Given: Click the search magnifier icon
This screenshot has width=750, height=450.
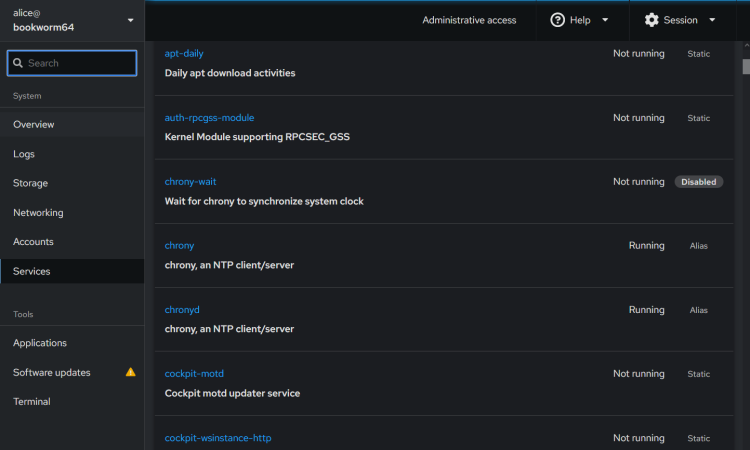Looking at the screenshot, I should (x=18, y=63).
